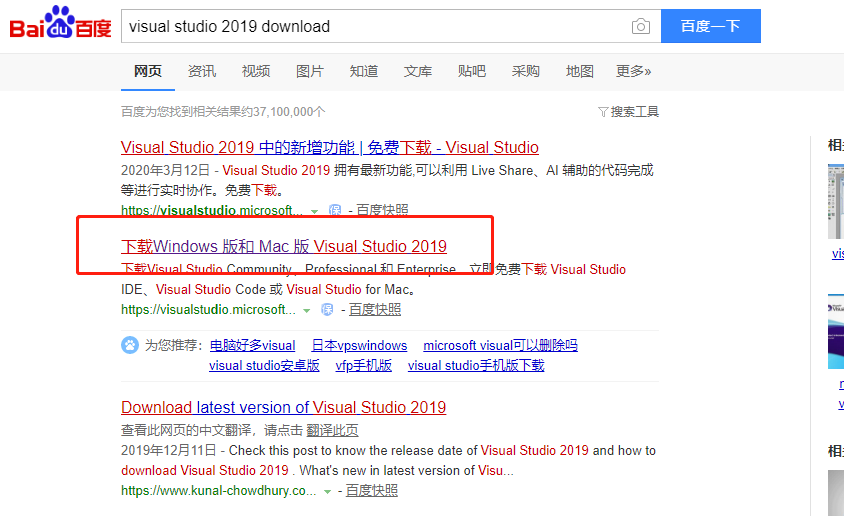Image resolution: width=844 pixels, height=516 pixels.
Task: Open the 知道 tab
Action: (364, 71)
